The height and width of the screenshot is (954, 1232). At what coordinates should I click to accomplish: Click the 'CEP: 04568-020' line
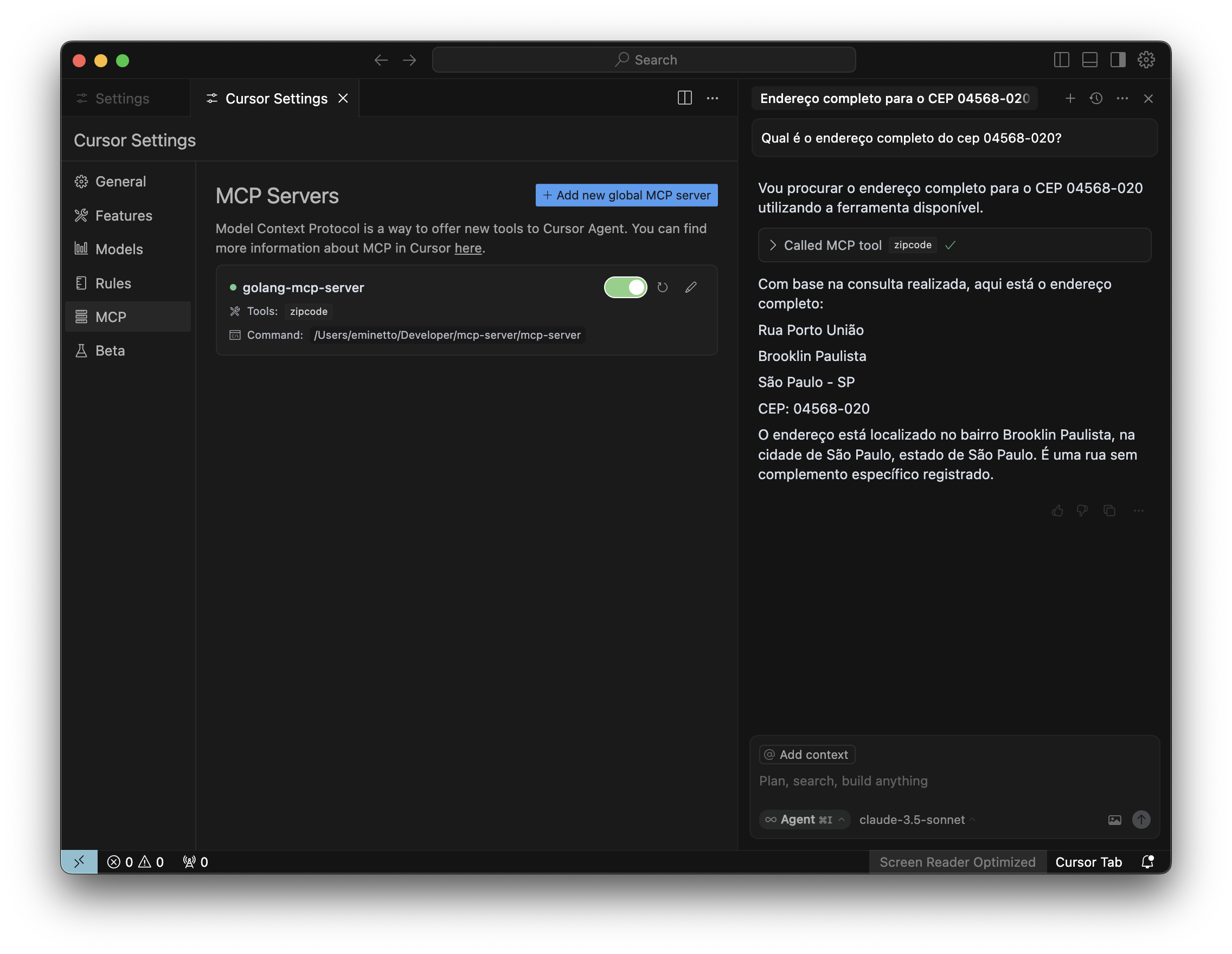pos(813,409)
